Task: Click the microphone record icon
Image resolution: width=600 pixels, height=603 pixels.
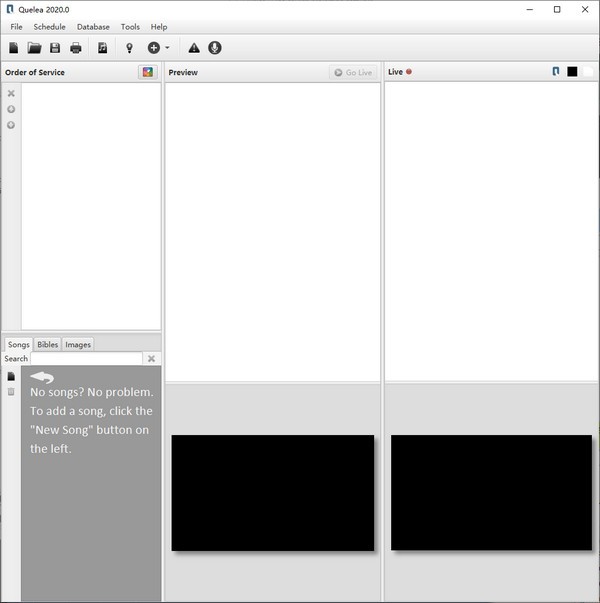Action: click(x=215, y=48)
